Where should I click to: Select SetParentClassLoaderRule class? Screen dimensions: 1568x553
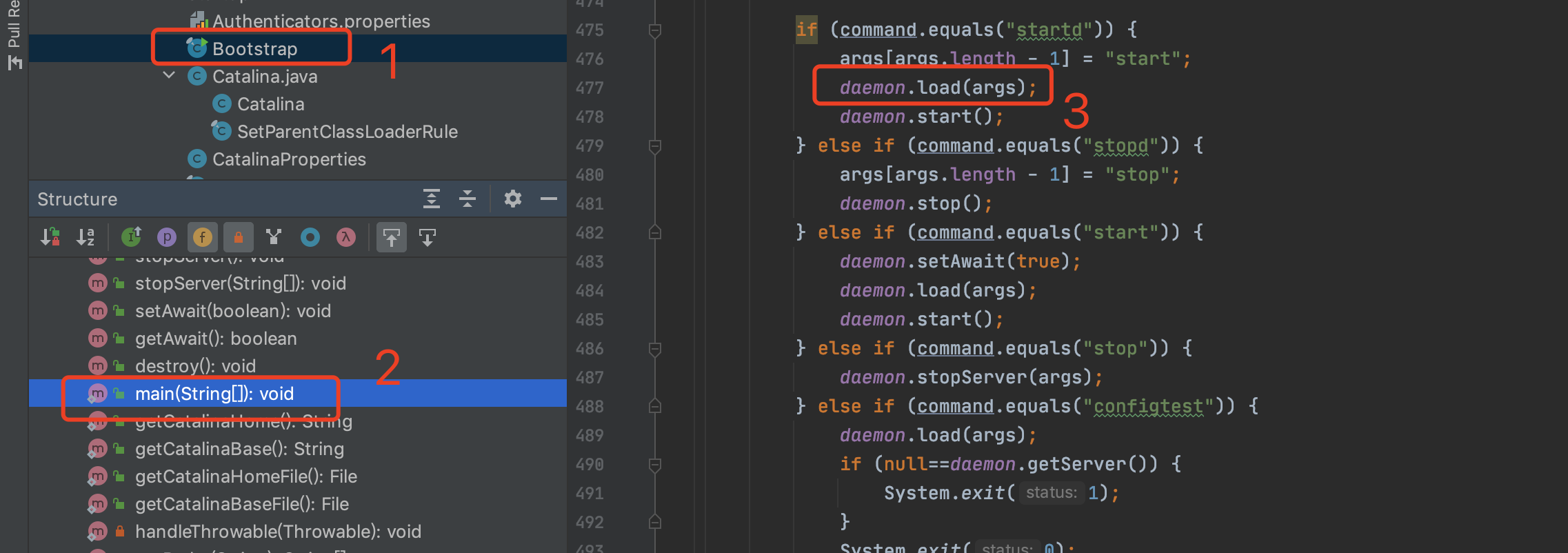tap(347, 132)
